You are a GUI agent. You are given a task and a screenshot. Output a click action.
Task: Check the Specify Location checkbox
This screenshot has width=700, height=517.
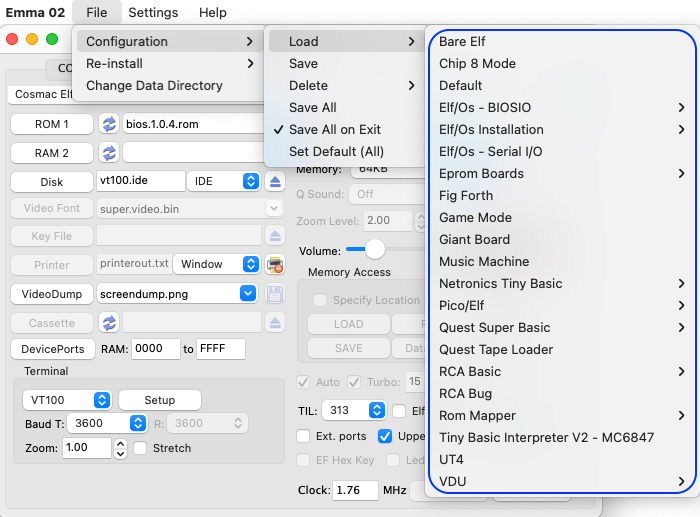tap(320, 300)
